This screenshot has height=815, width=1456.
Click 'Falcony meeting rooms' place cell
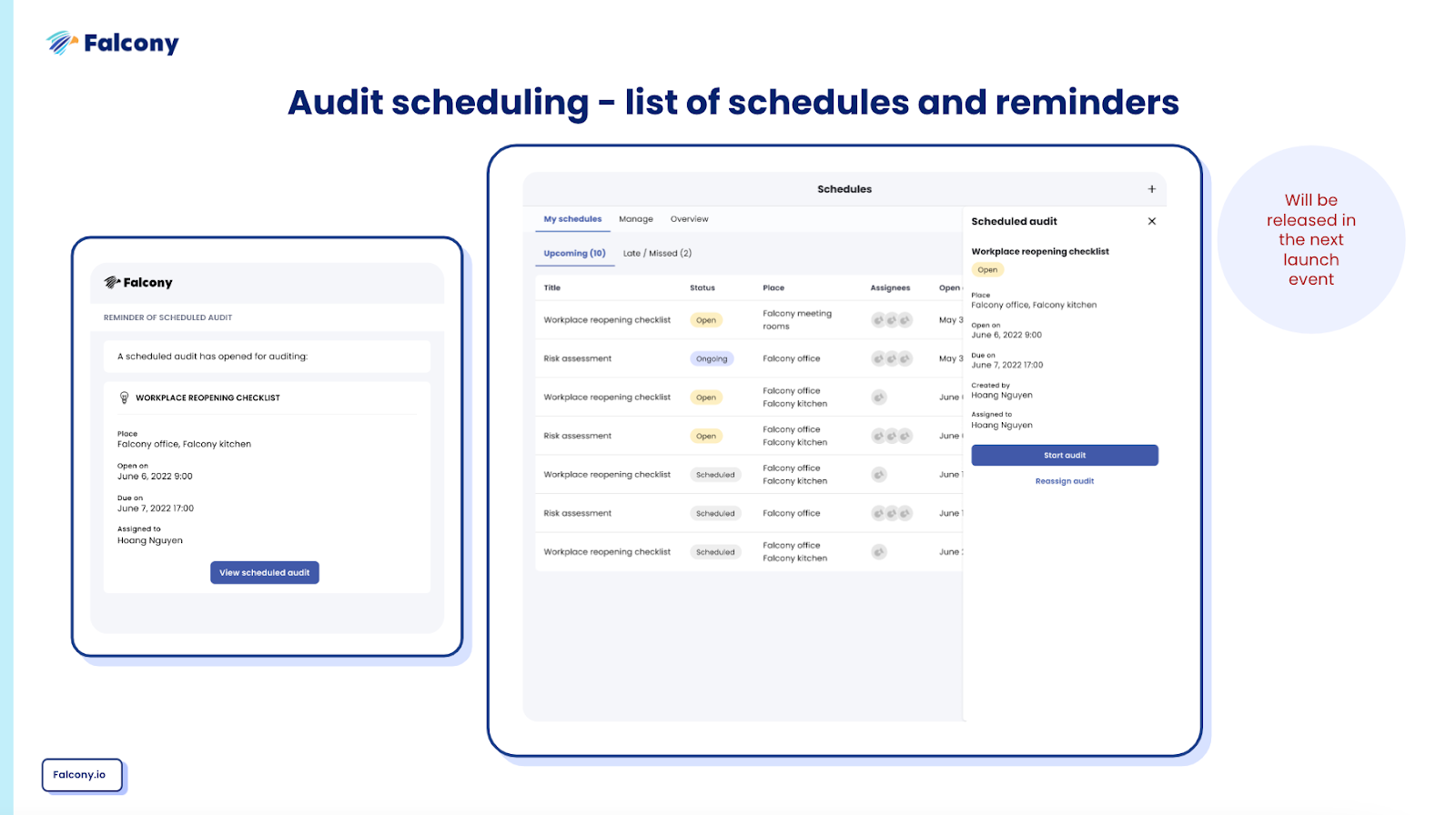point(797,320)
